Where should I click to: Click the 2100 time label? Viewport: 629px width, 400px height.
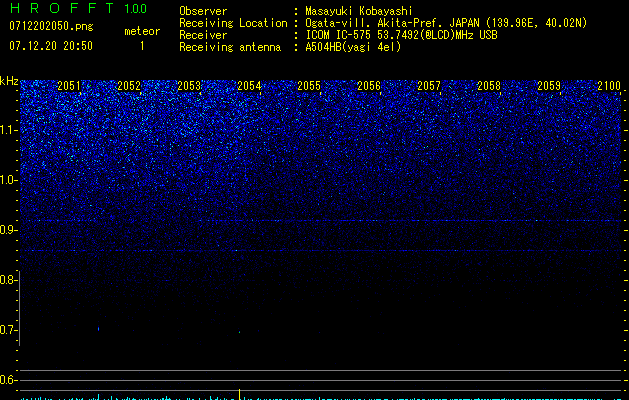(609, 86)
